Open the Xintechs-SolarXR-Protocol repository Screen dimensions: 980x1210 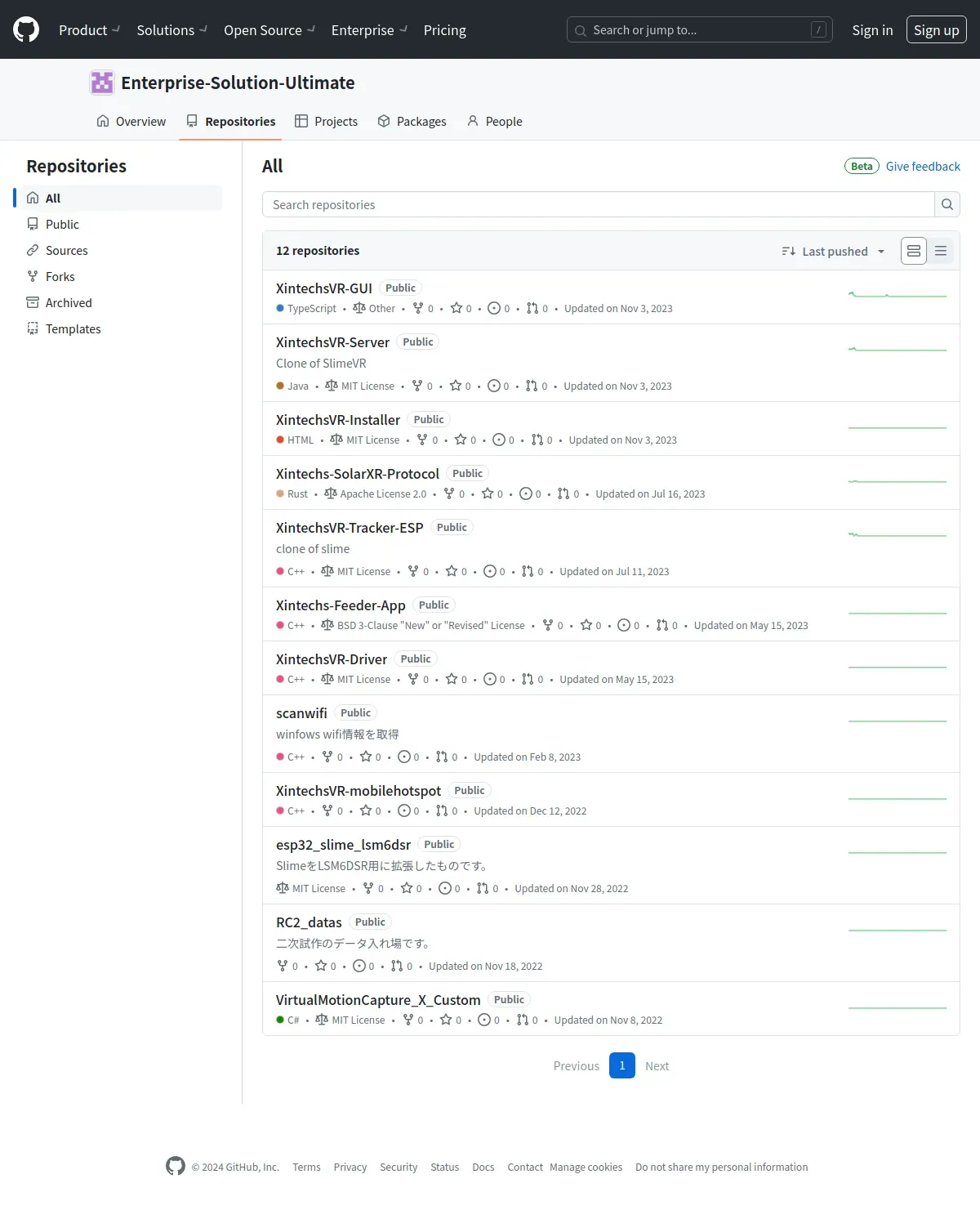[x=357, y=473]
